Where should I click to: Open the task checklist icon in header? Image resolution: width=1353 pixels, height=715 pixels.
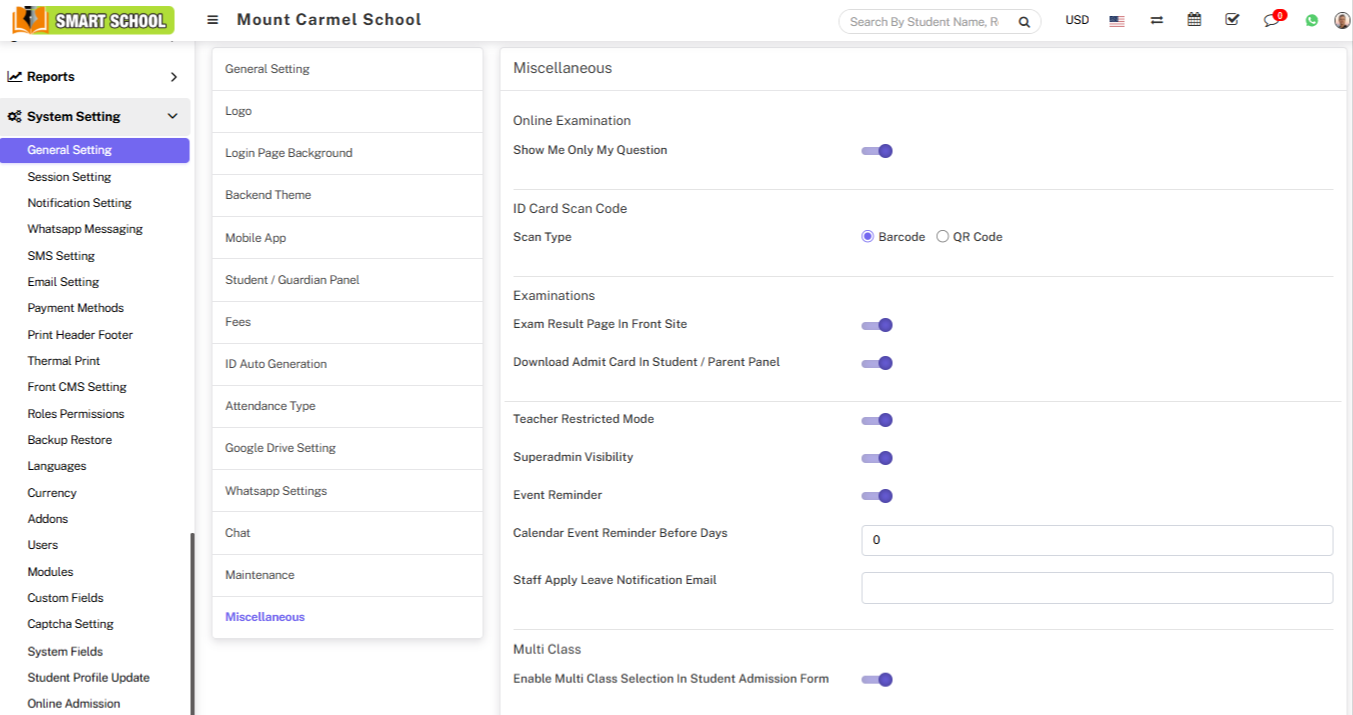click(x=1232, y=20)
